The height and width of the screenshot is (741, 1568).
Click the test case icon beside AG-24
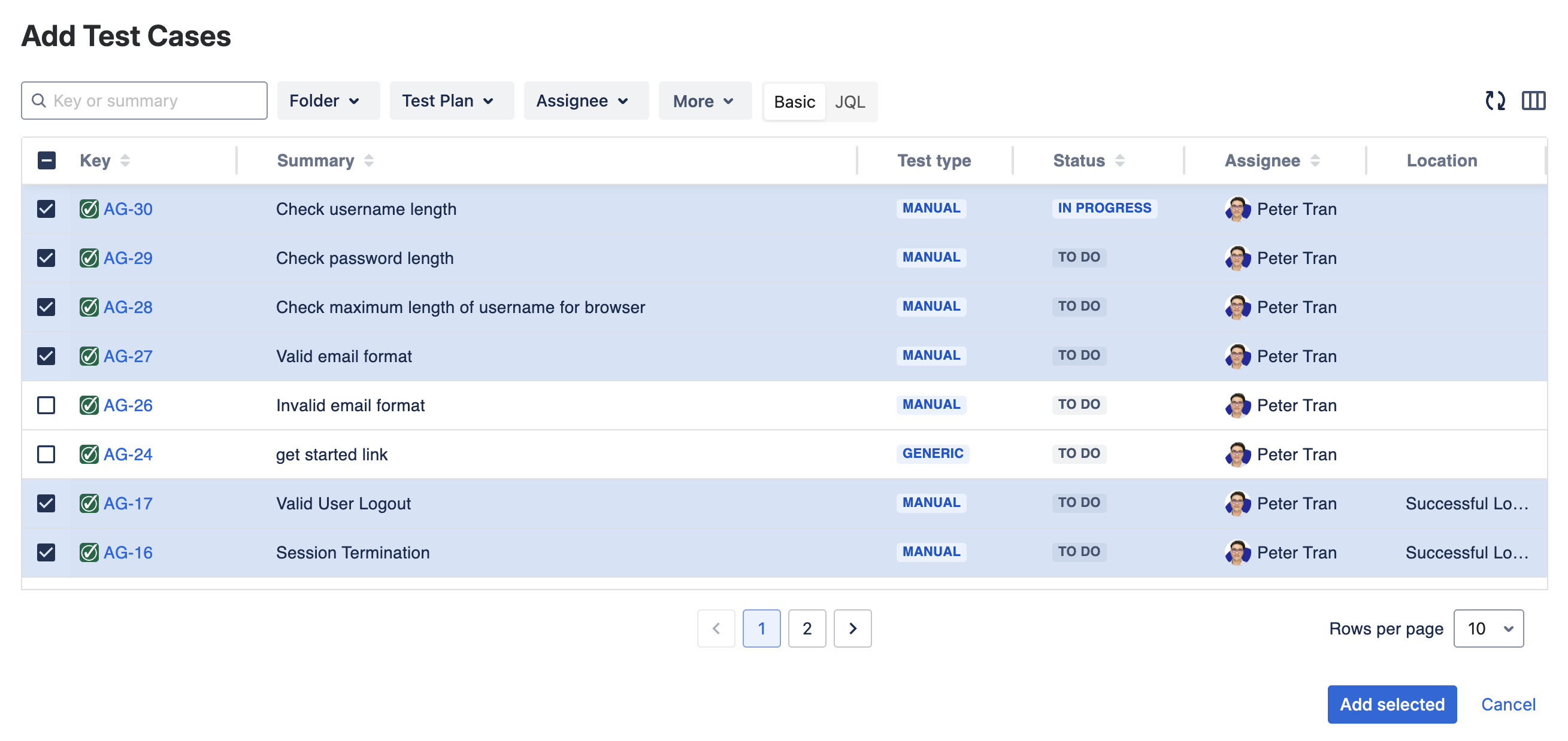coord(89,454)
